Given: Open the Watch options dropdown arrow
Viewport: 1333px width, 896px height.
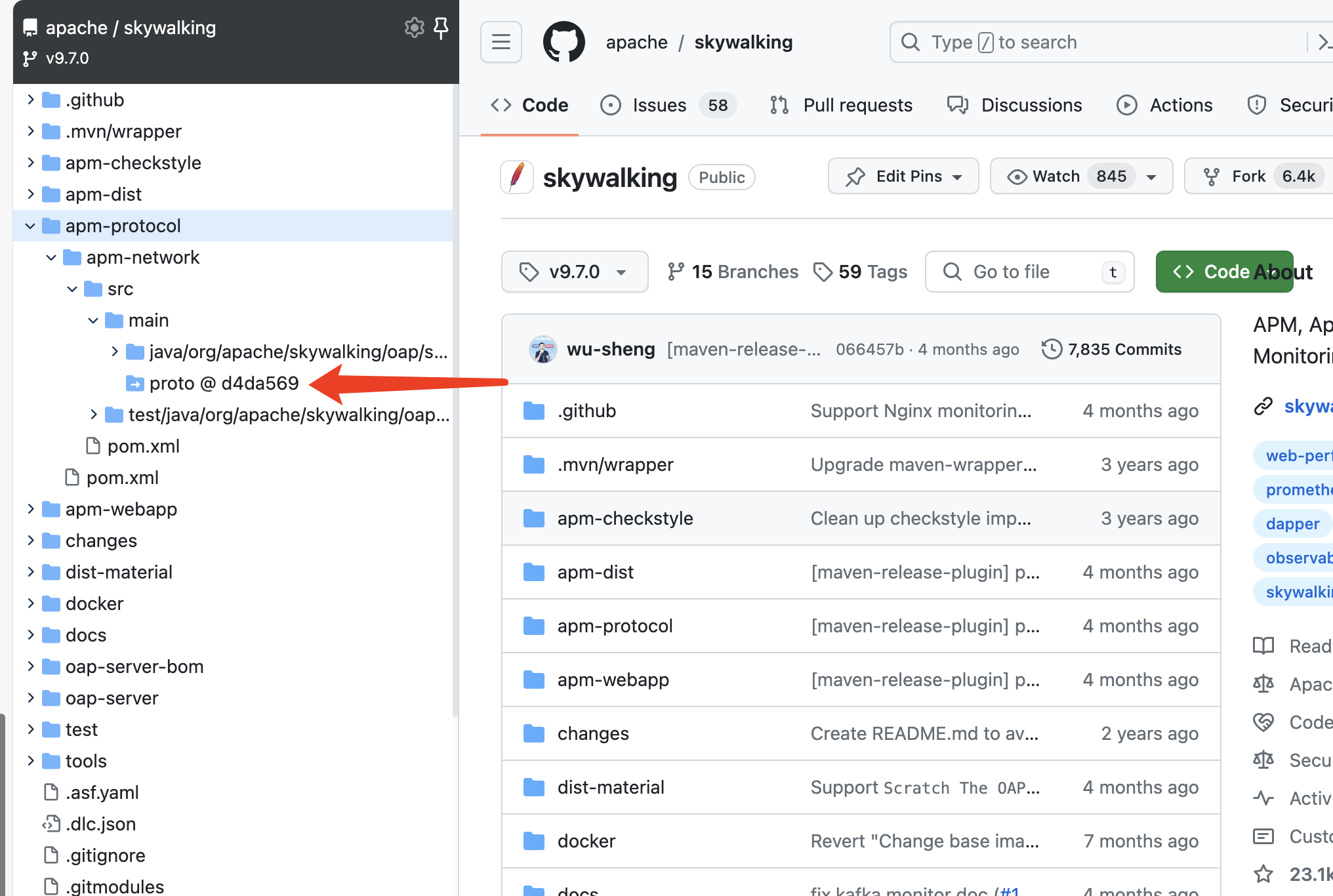Looking at the screenshot, I should click(1151, 177).
